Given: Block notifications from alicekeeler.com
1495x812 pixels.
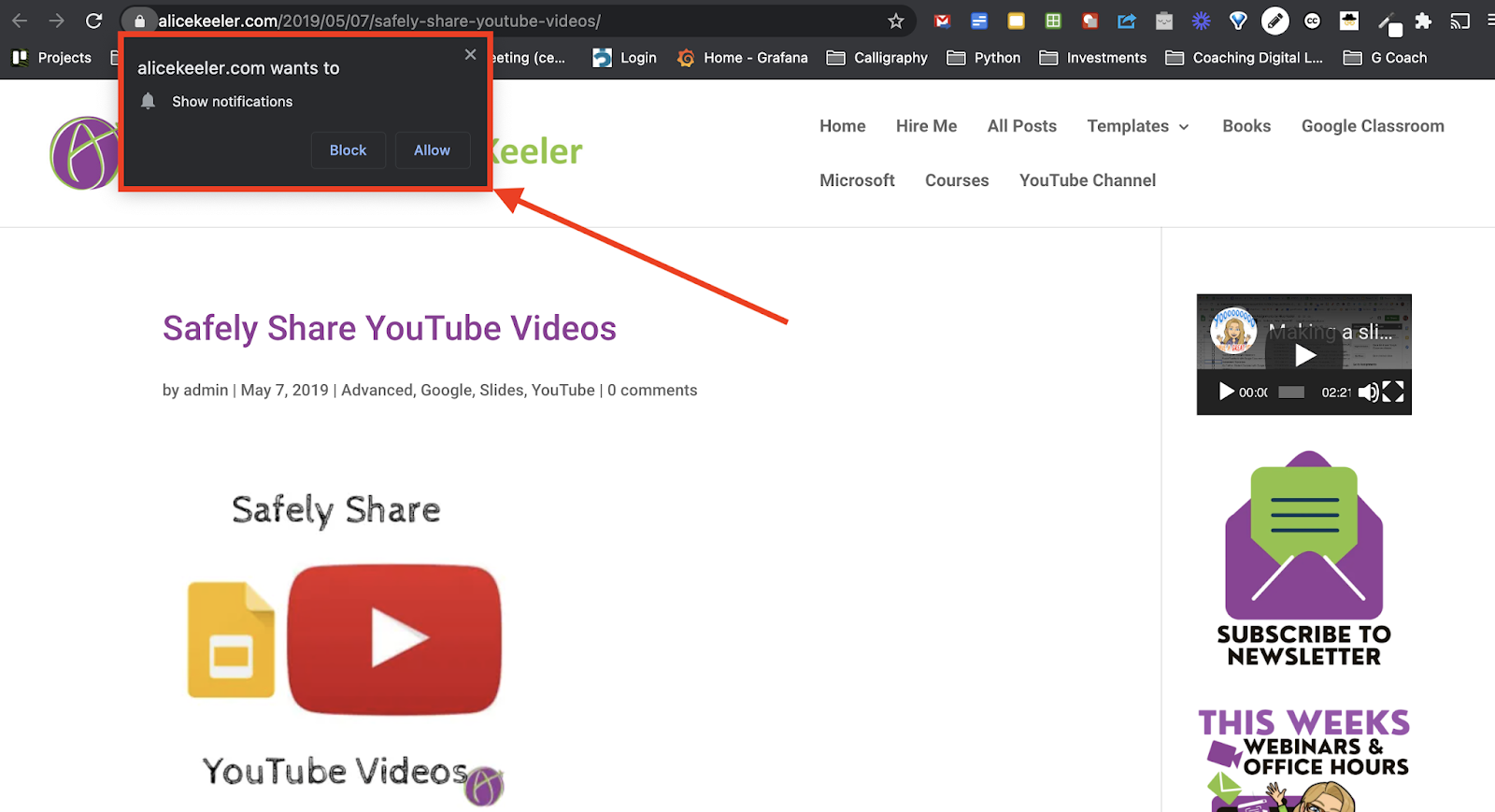Looking at the screenshot, I should pos(348,150).
